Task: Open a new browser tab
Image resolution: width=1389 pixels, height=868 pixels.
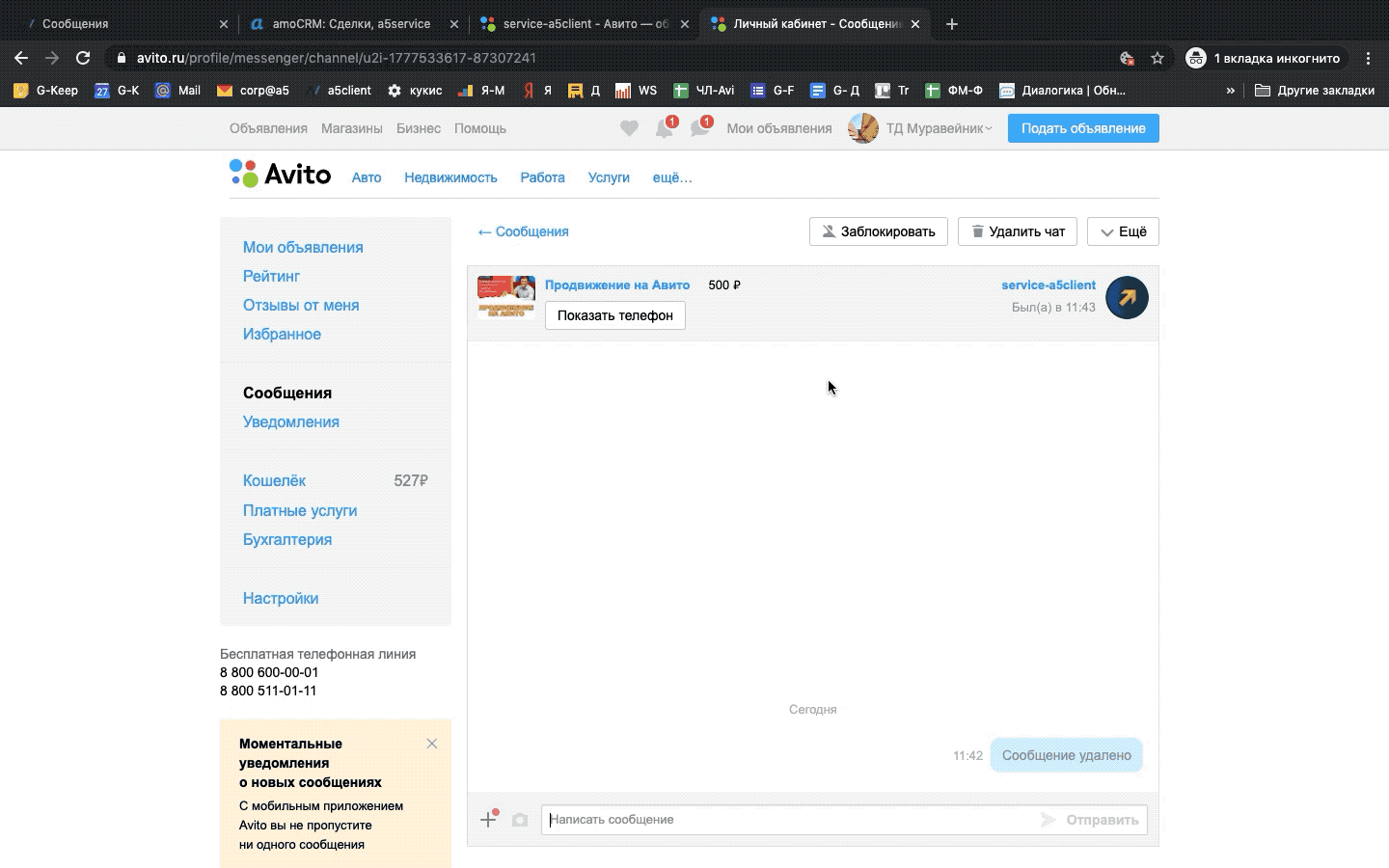Action: point(952,24)
